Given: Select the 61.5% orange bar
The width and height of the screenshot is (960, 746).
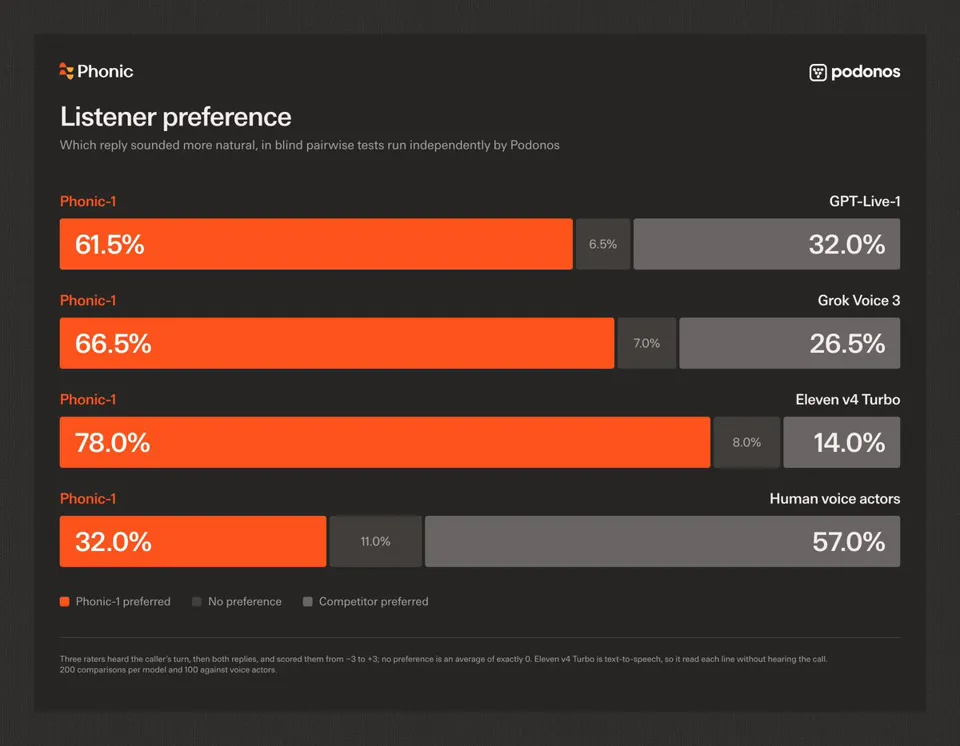Looking at the screenshot, I should tap(316, 244).
